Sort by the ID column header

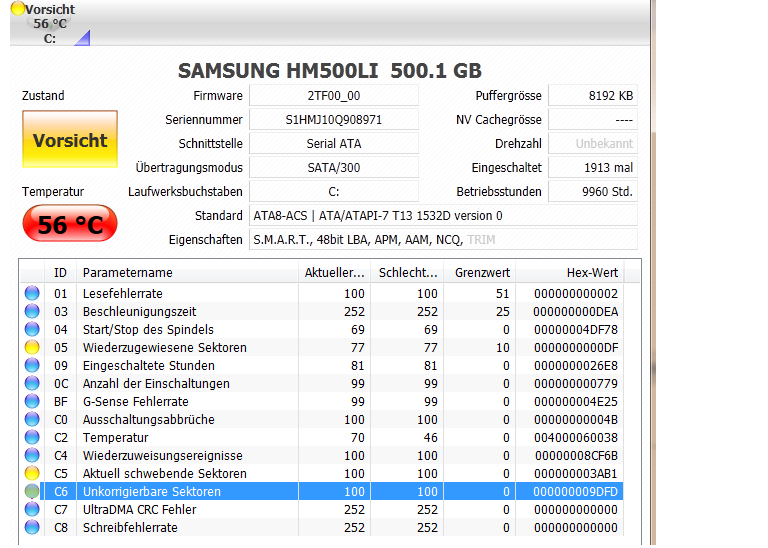pos(60,272)
